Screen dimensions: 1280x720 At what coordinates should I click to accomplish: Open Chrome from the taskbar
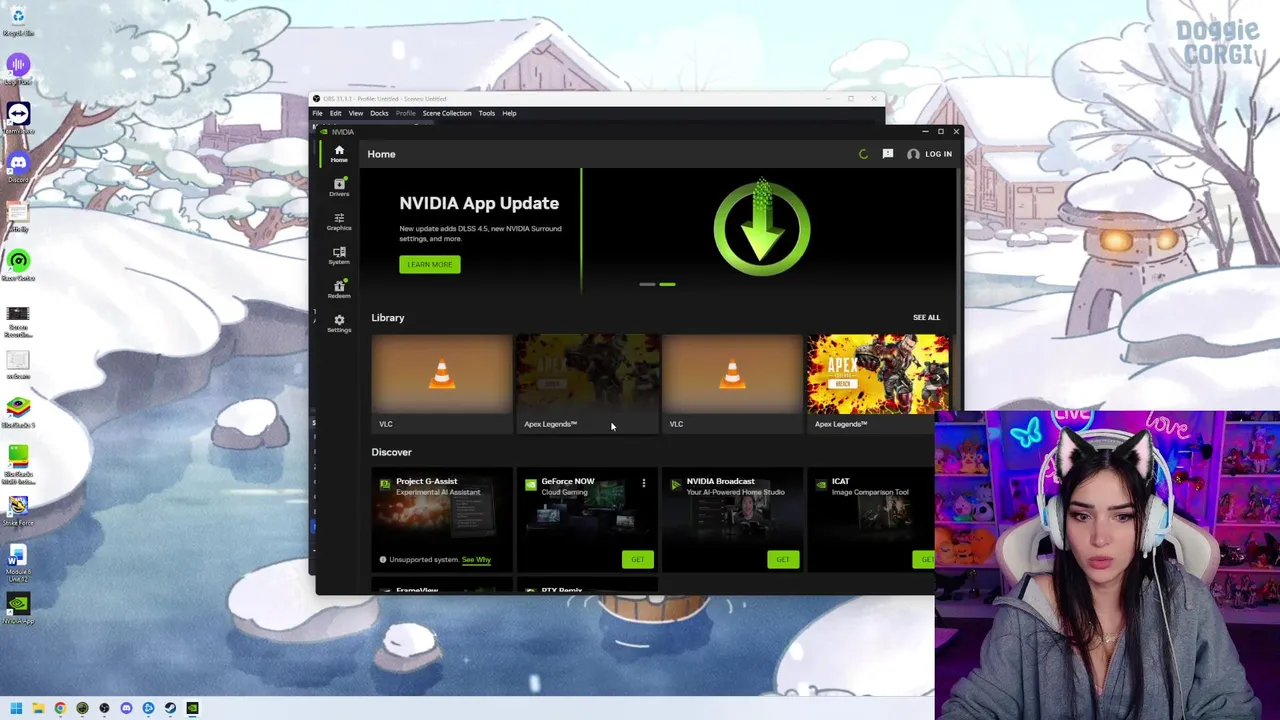60,708
